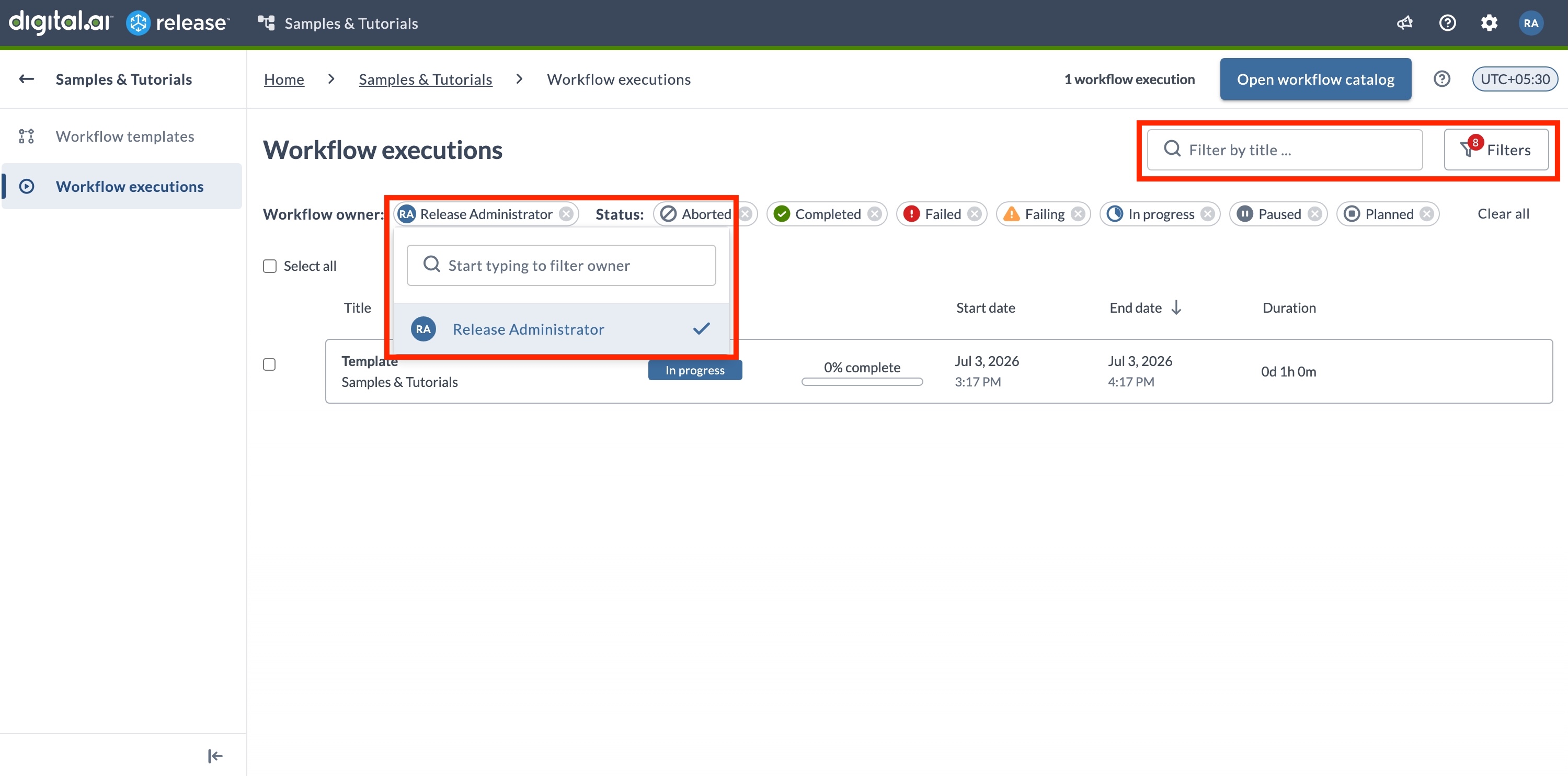
Task: Open the help icon in top bar
Action: [1447, 23]
